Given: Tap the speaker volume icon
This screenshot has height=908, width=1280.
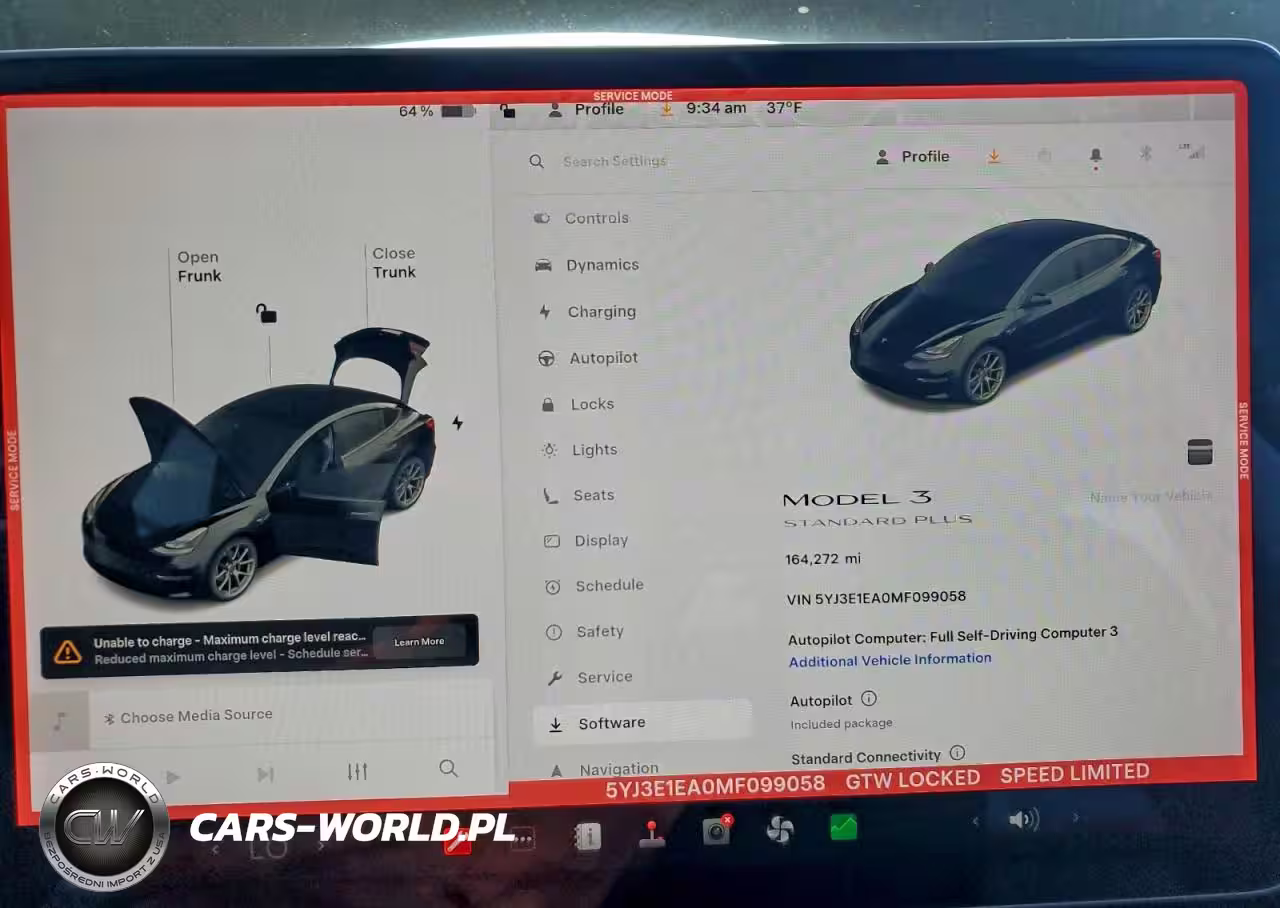Looking at the screenshot, I should 1021,820.
